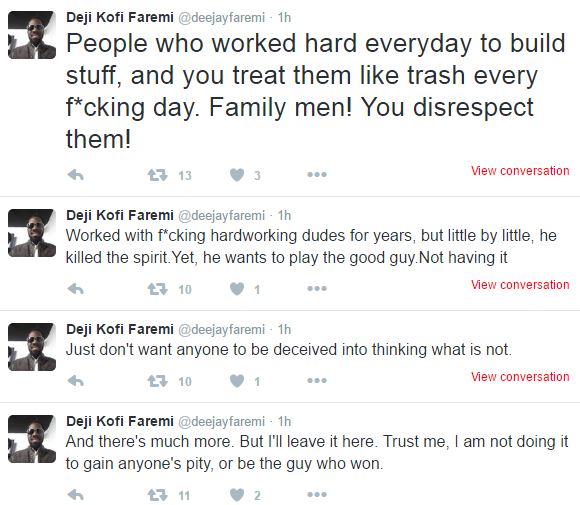Open more options on 'deceived into thinking' tweet

point(317,381)
